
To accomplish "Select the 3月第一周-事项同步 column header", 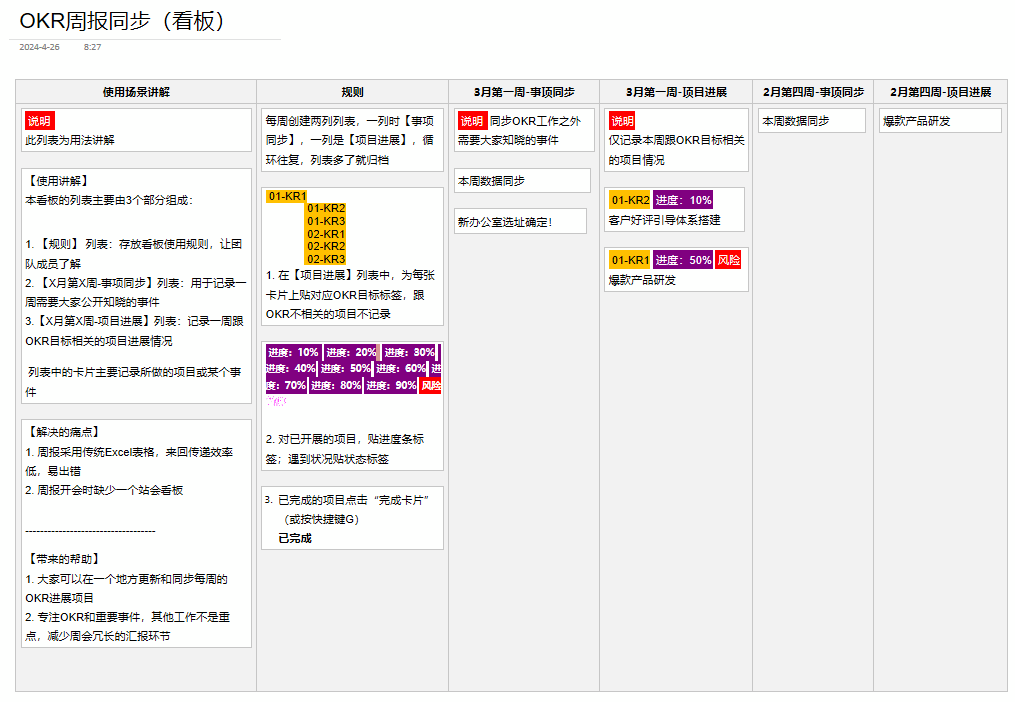I will pyautogui.click(x=524, y=92).
